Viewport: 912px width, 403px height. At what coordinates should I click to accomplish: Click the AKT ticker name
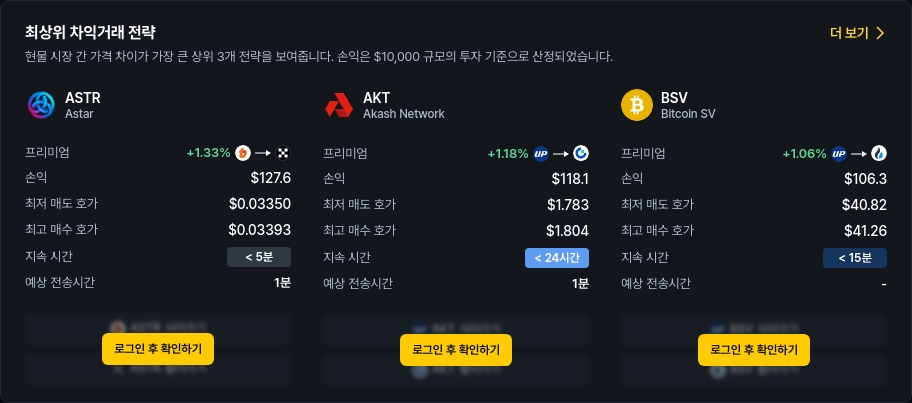pyautogui.click(x=376, y=98)
